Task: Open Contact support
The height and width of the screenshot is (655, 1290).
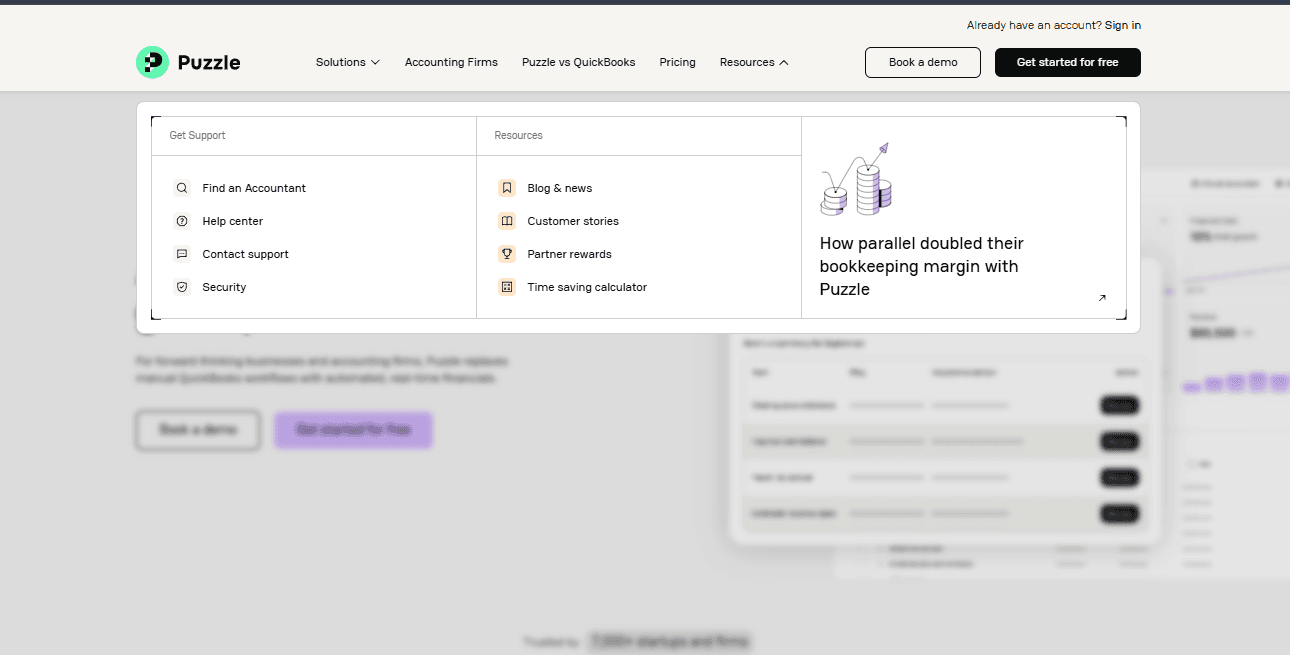Action: 246,254
